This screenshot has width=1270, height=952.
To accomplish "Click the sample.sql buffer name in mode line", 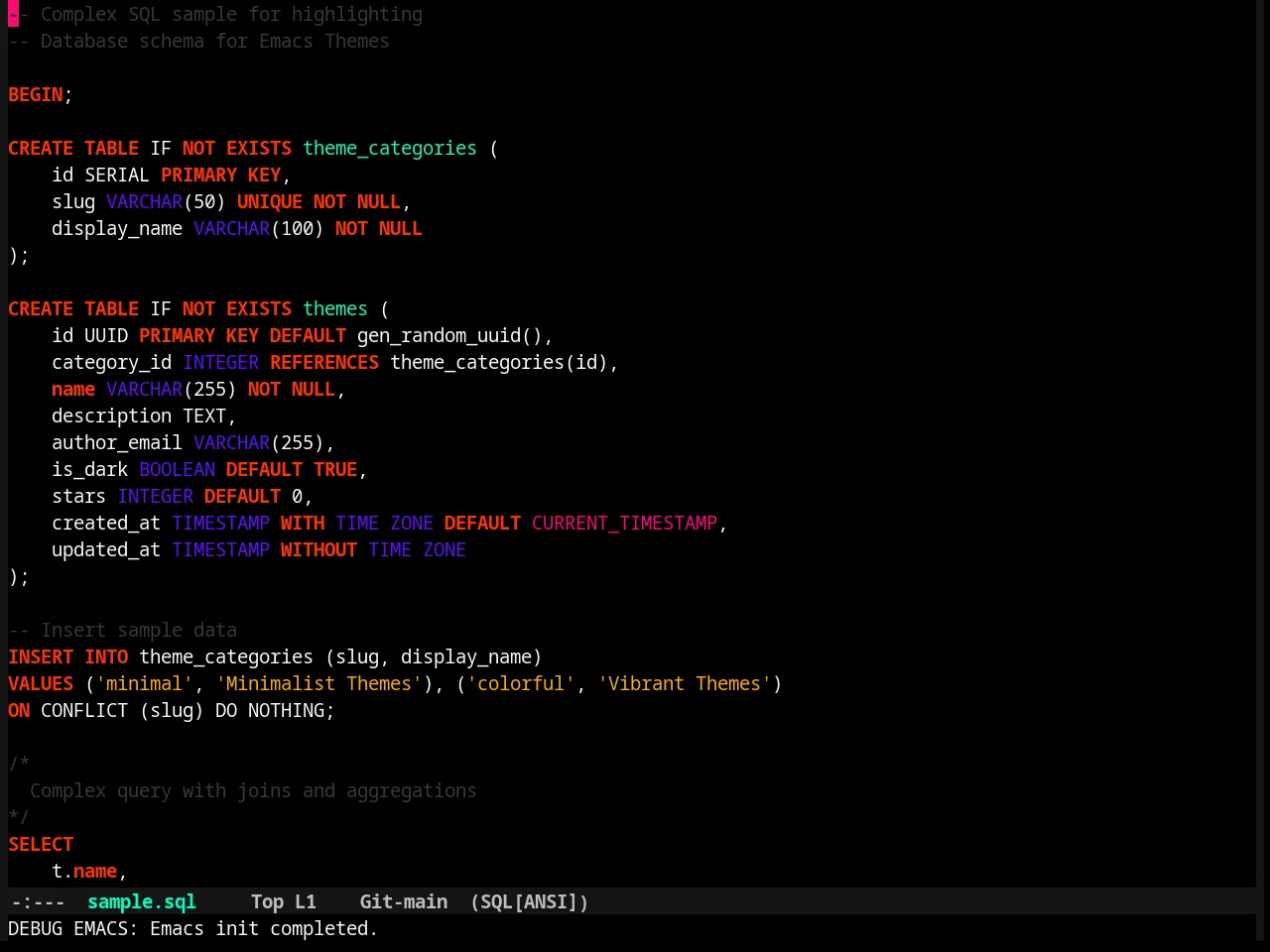I will pos(142,901).
